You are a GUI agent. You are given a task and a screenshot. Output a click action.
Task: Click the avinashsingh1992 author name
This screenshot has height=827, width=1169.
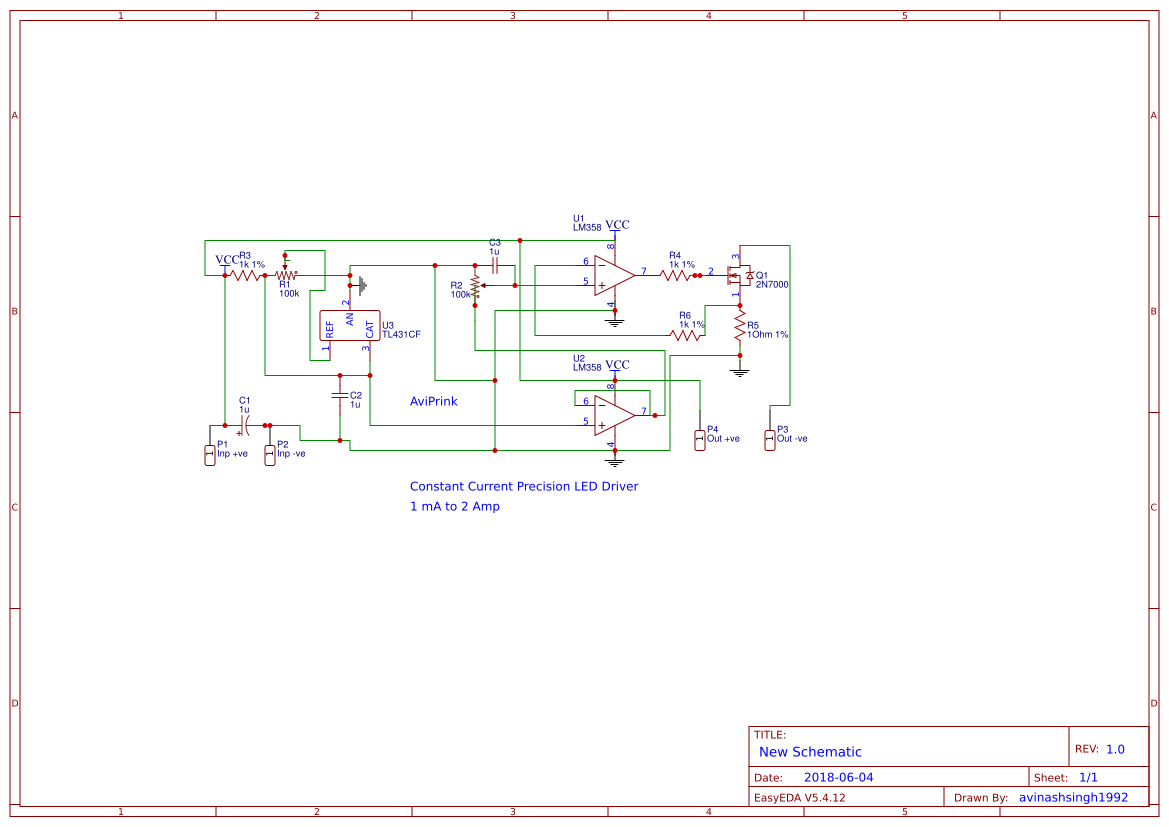coord(1072,797)
